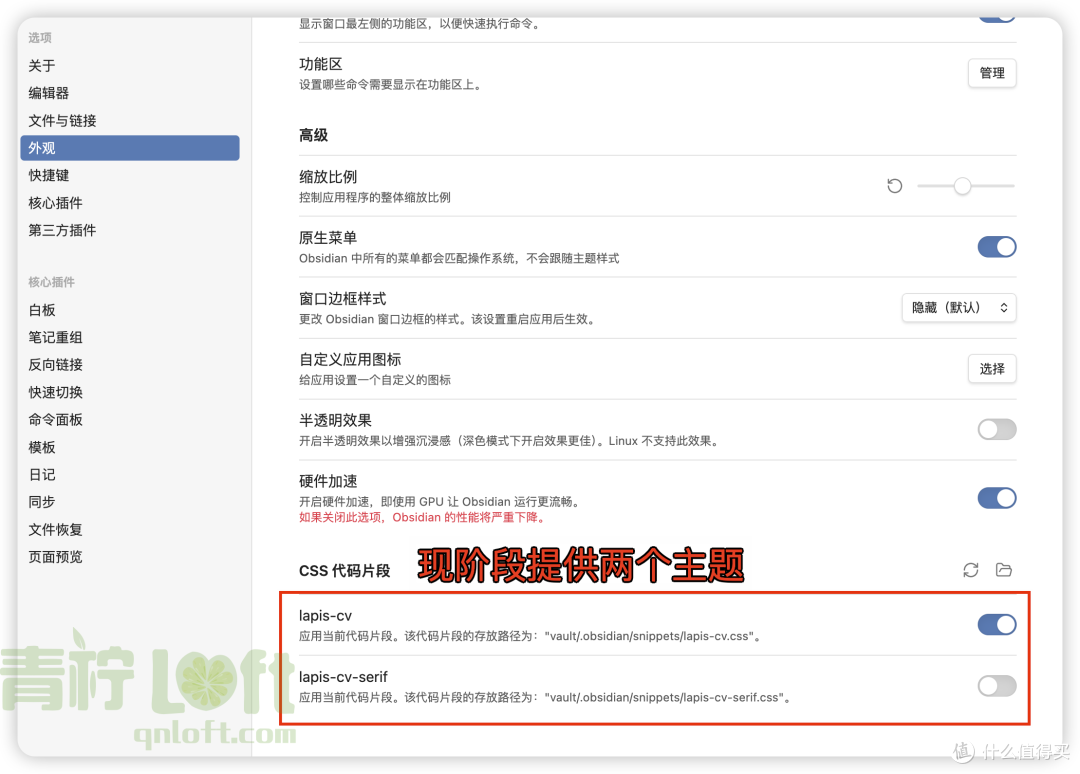This screenshot has height=774, width=1080.
Task: Open 笔记重组 plugin settings
Action: point(130,337)
